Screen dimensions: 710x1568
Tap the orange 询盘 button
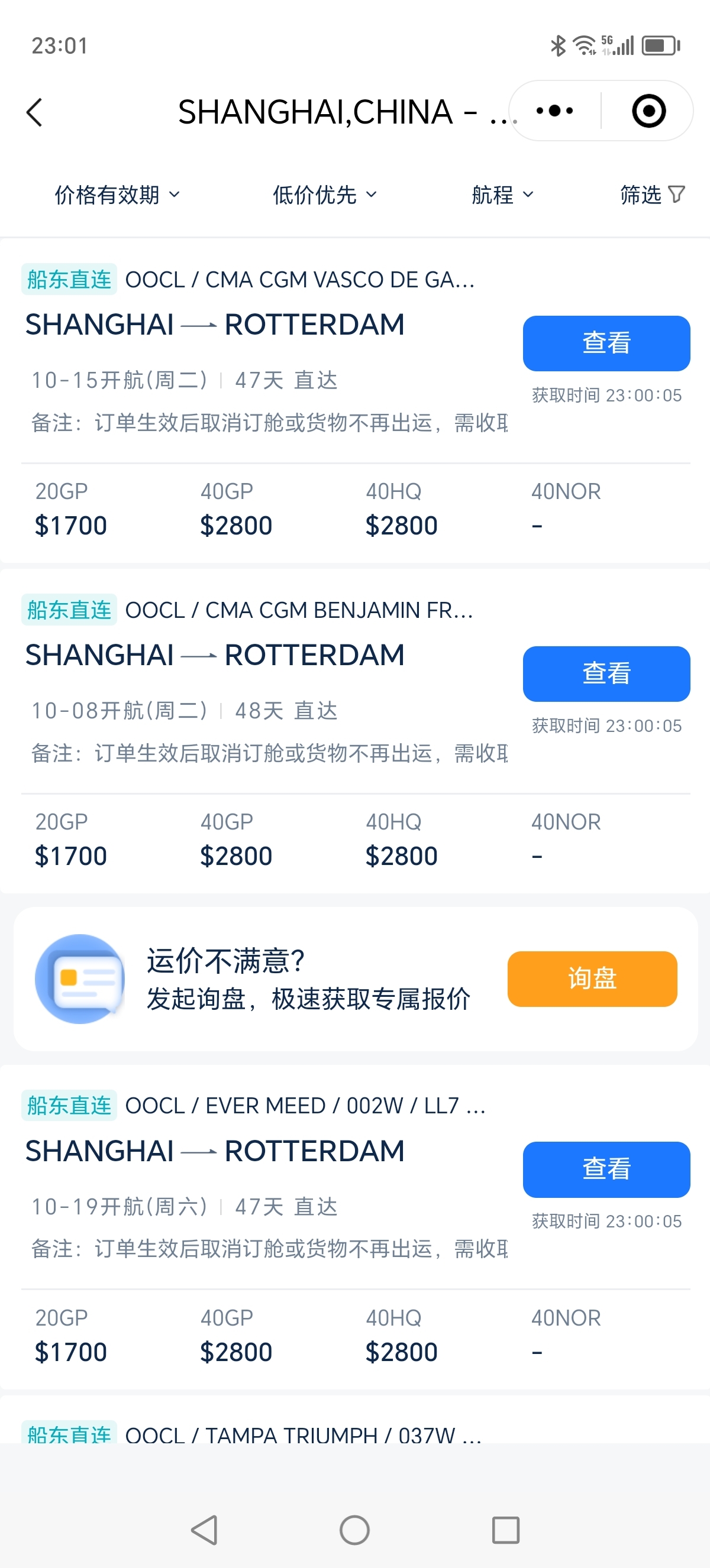pyautogui.click(x=592, y=979)
